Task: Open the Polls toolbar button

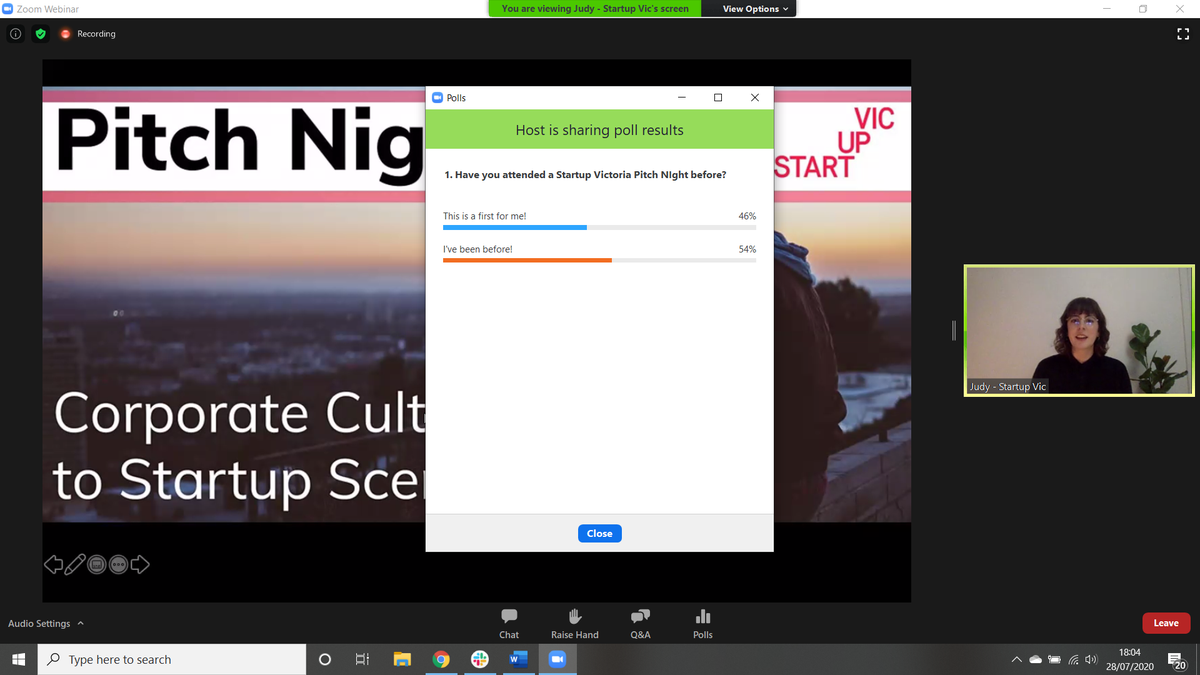Action: point(703,623)
